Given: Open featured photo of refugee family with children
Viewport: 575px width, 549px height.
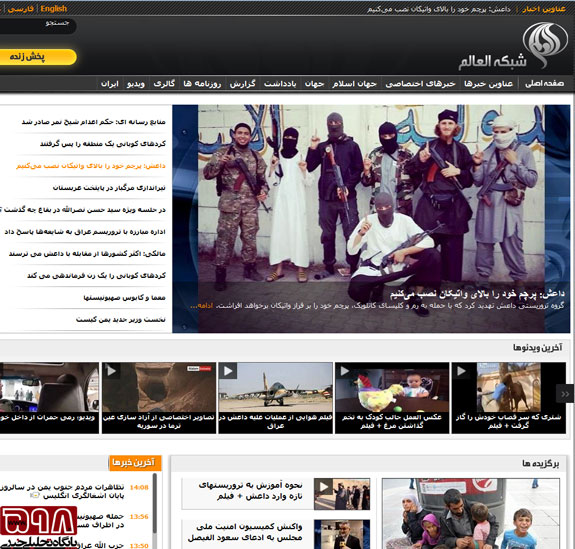Looking at the screenshot, I should click(471, 513).
